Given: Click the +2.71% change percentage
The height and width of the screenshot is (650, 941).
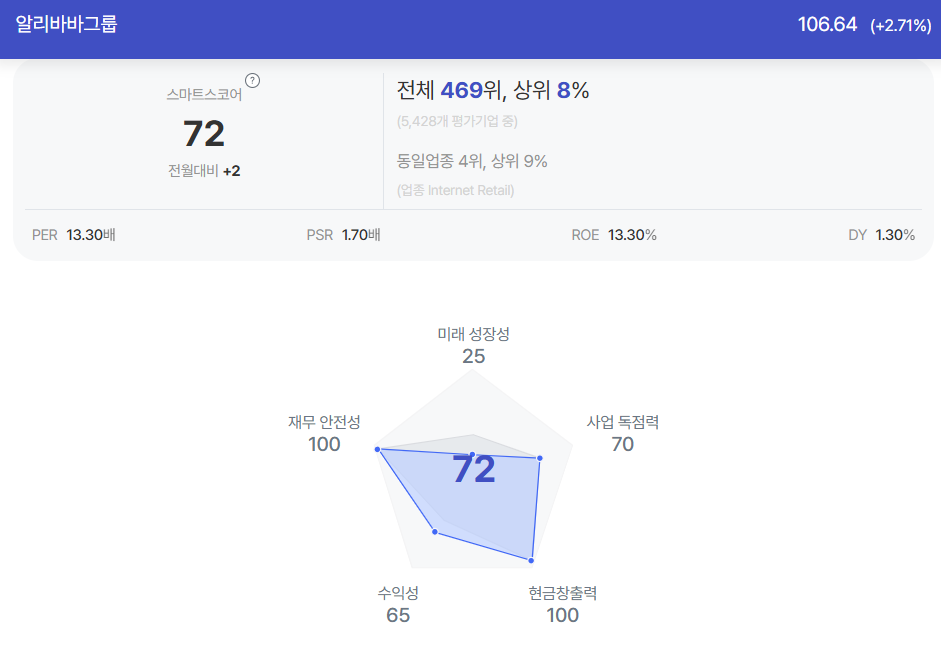Looking at the screenshot, I should tap(901, 25).
